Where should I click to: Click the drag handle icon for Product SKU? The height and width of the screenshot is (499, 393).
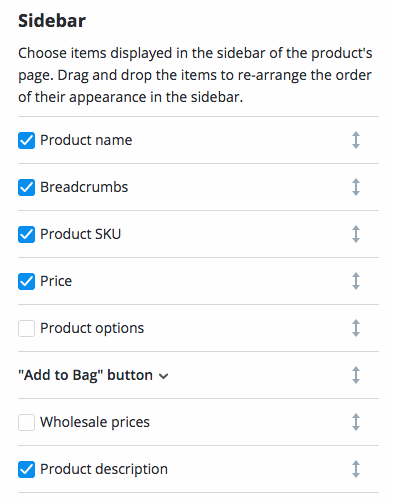[x=356, y=234]
